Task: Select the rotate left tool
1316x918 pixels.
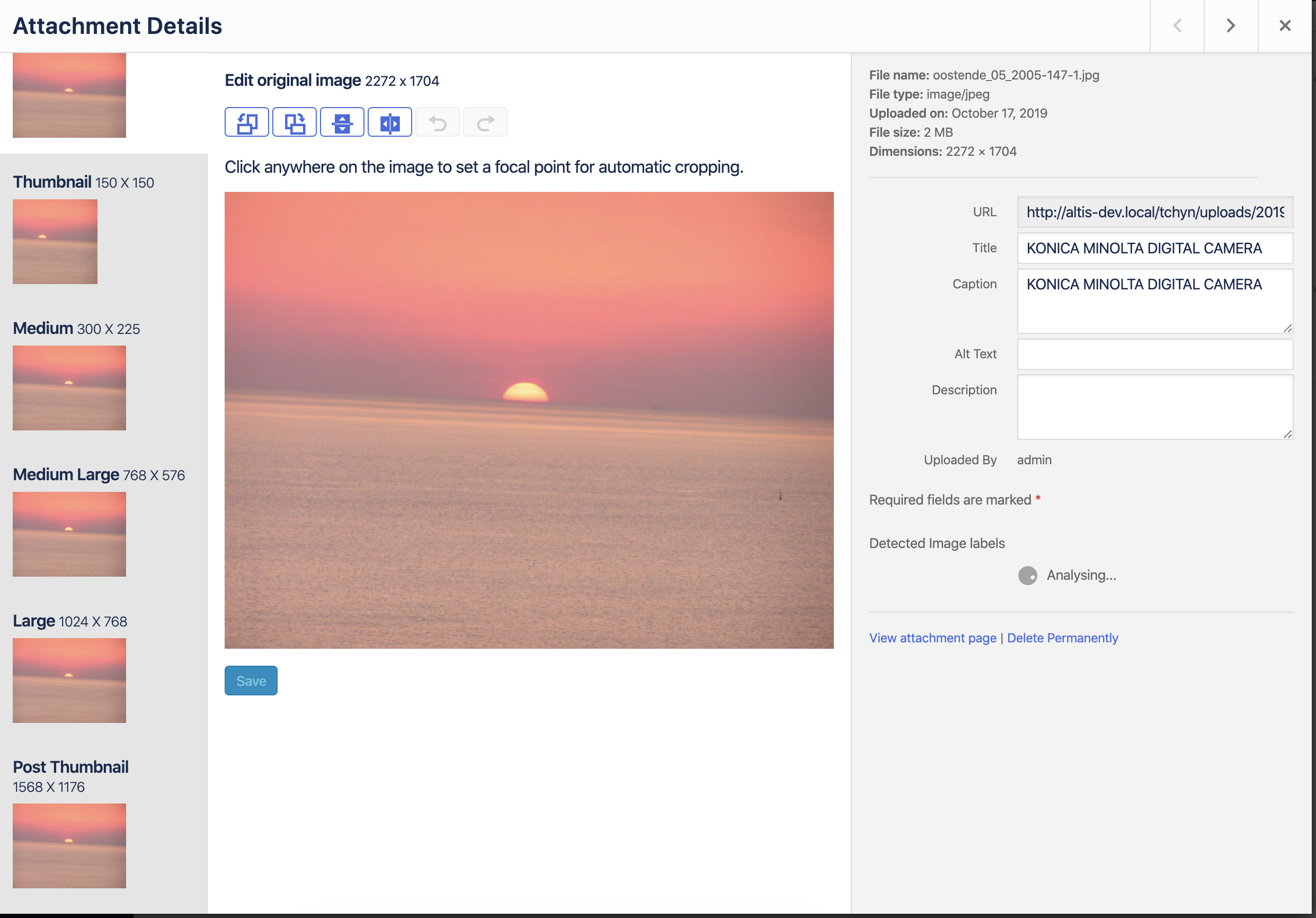Action: tap(246, 122)
